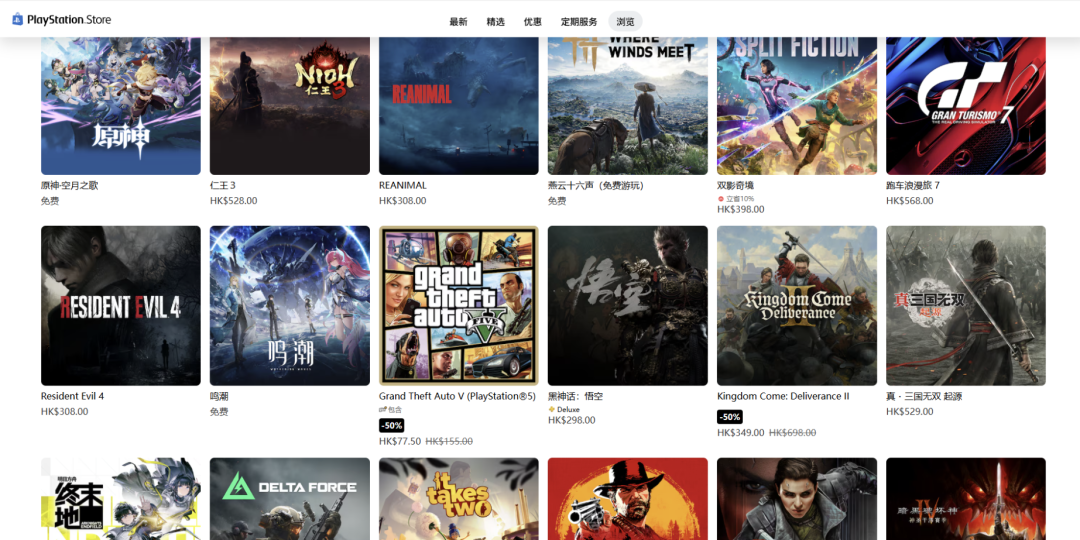Switch to the 精选 tab
Screen dimensions: 1080x540
[x=495, y=21]
